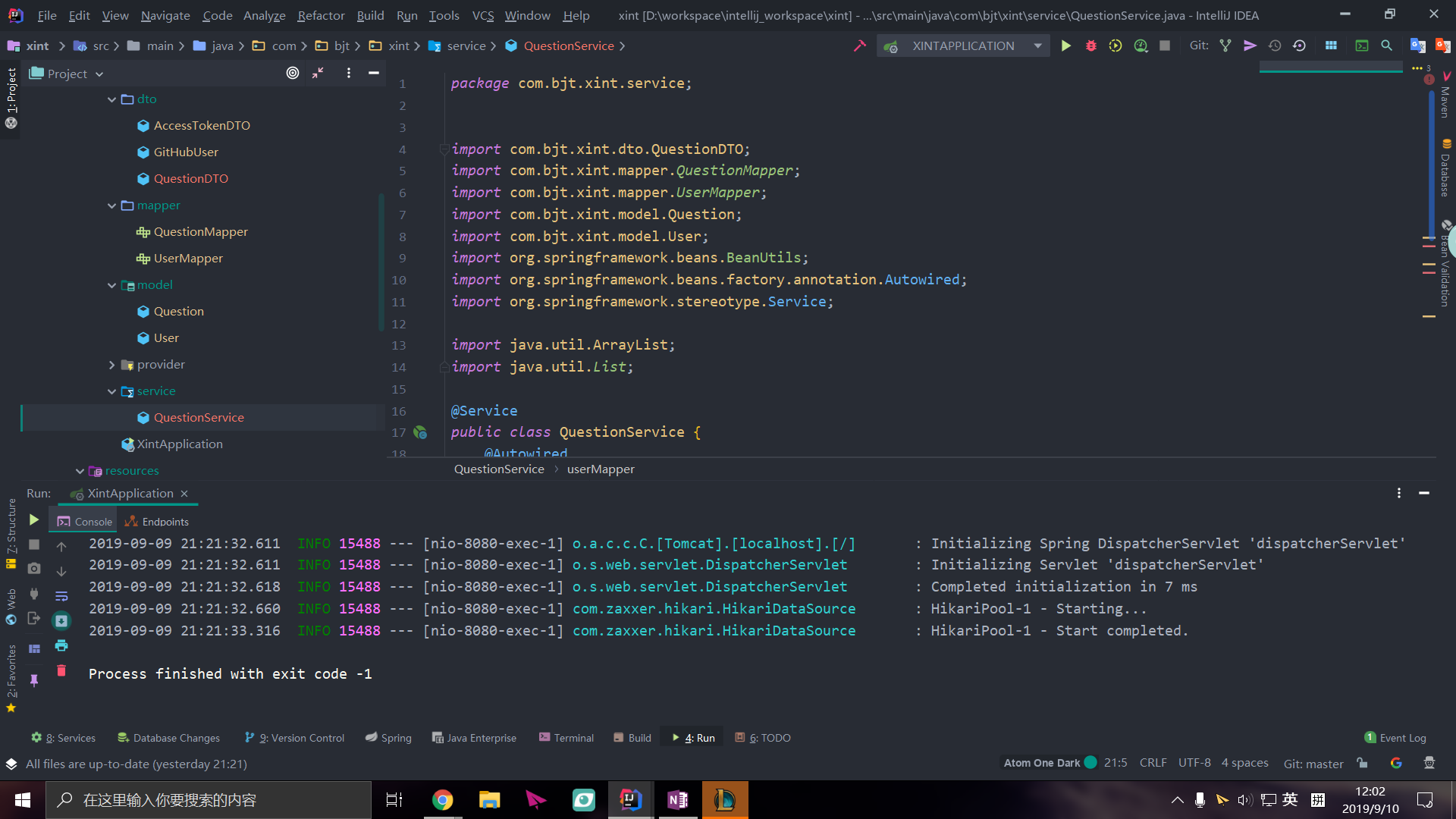Open the Search Everywhere magnifier icon
This screenshot has width=1456, height=819.
(x=1386, y=45)
